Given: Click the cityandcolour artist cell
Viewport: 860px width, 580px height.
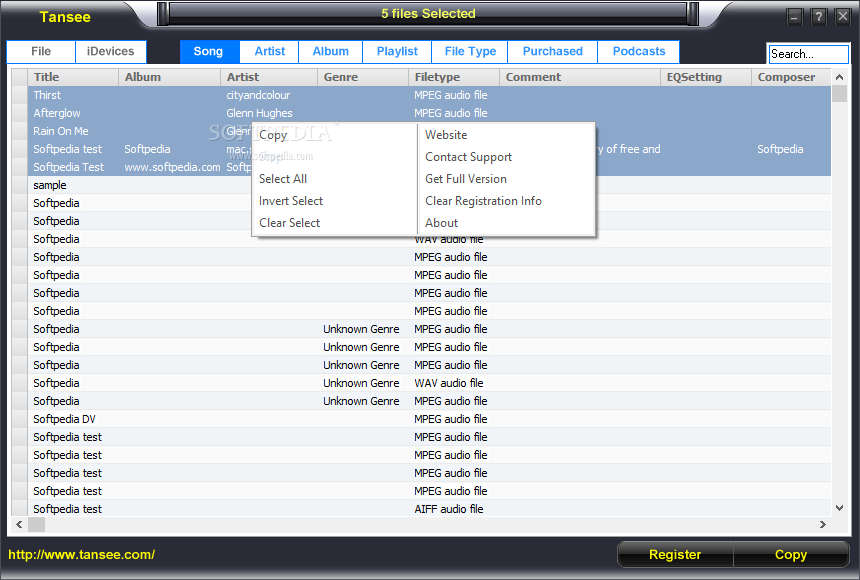Looking at the screenshot, I should [x=258, y=95].
